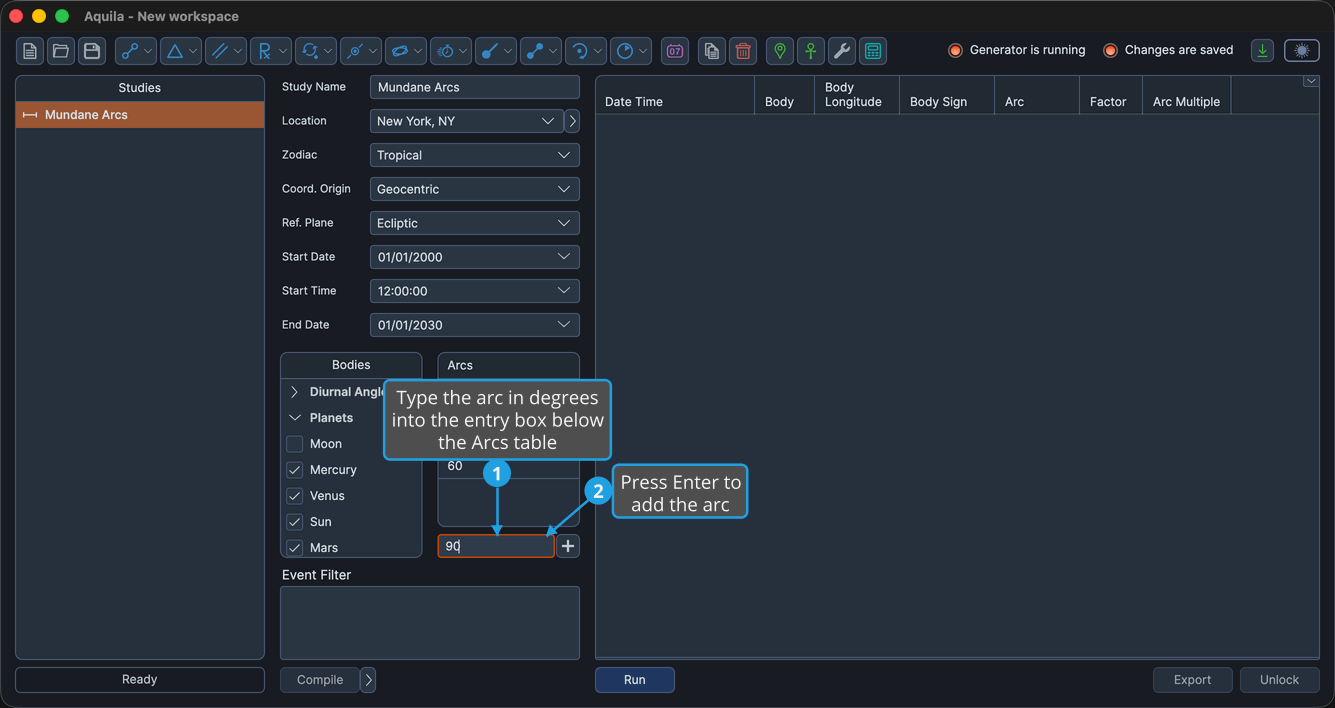Screen dimensions: 1335x708
Task: Open the teal calculator icon
Action: pyautogui.click(x=873, y=51)
